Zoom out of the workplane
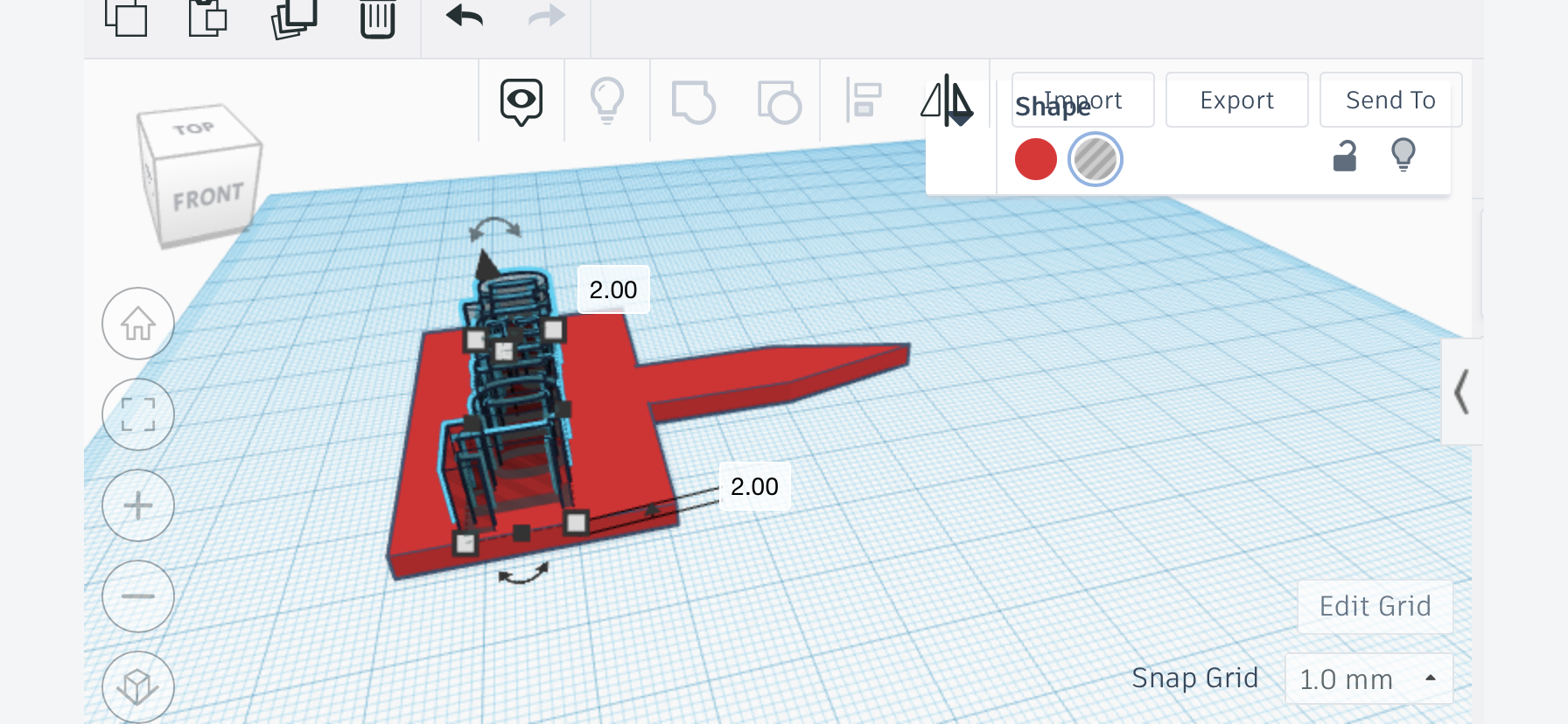This screenshot has width=1568, height=724. coord(138,596)
